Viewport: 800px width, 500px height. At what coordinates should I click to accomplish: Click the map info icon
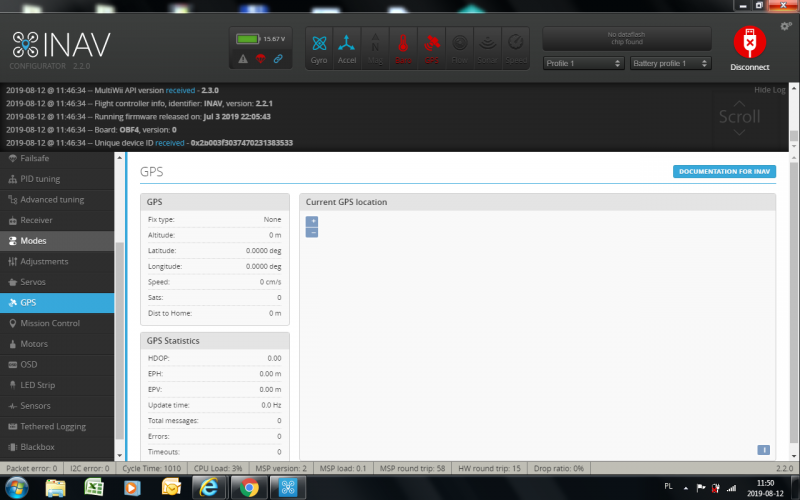[763, 450]
